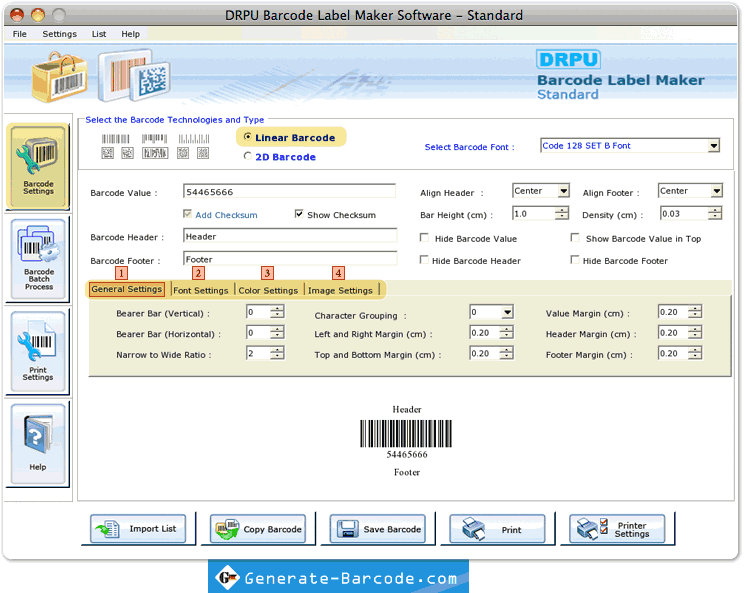Click the first 2D barcode sample icon

[108, 153]
